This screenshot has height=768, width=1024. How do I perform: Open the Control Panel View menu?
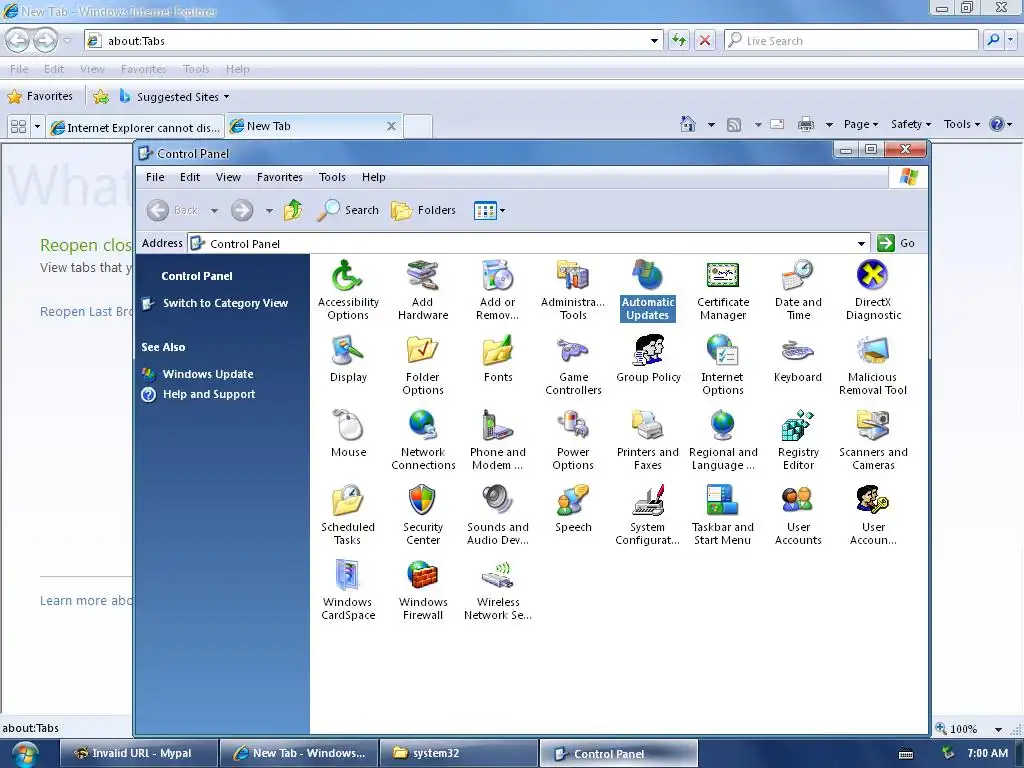(x=229, y=177)
